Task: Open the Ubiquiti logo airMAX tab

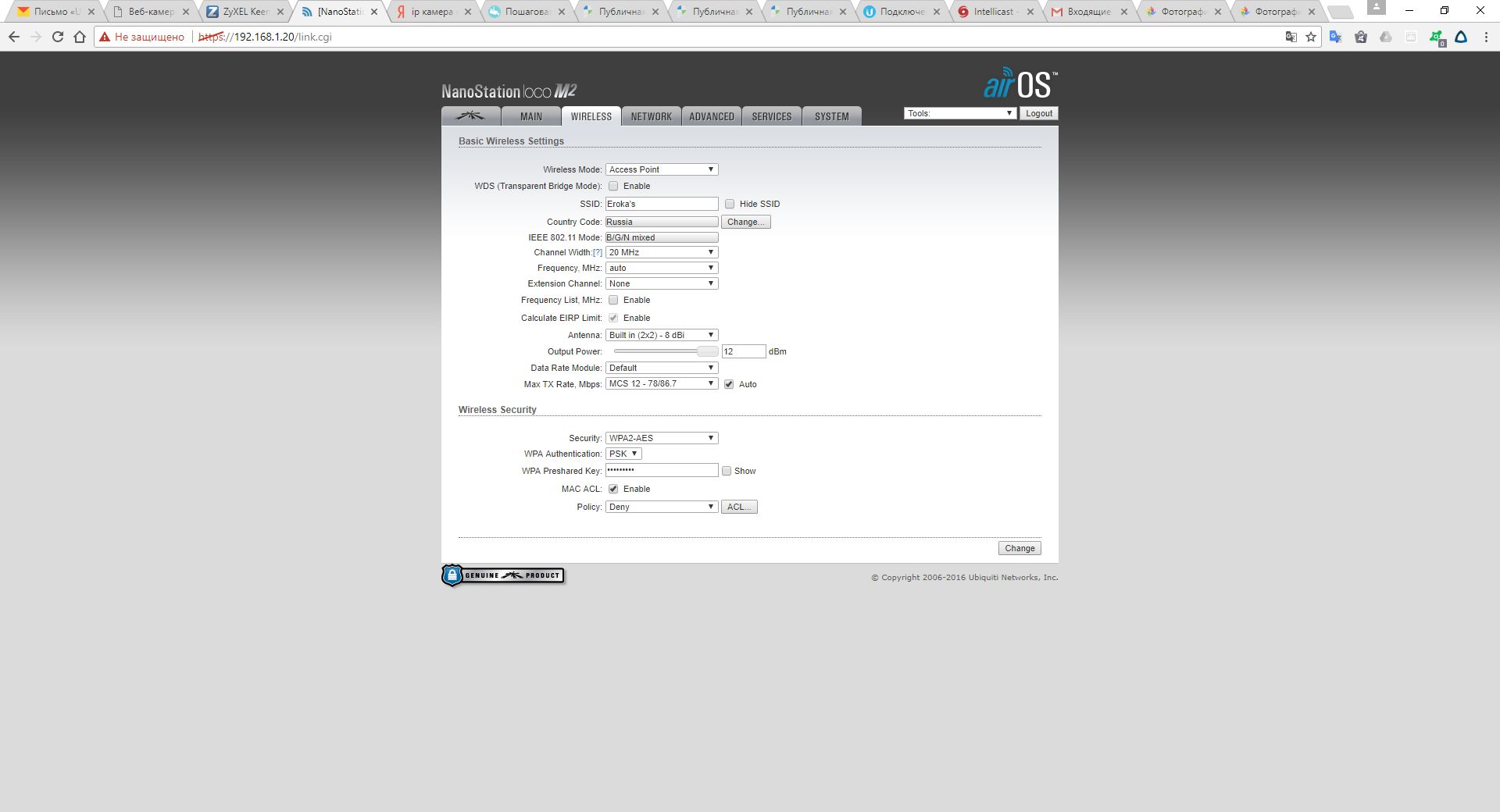Action: point(471,116)
